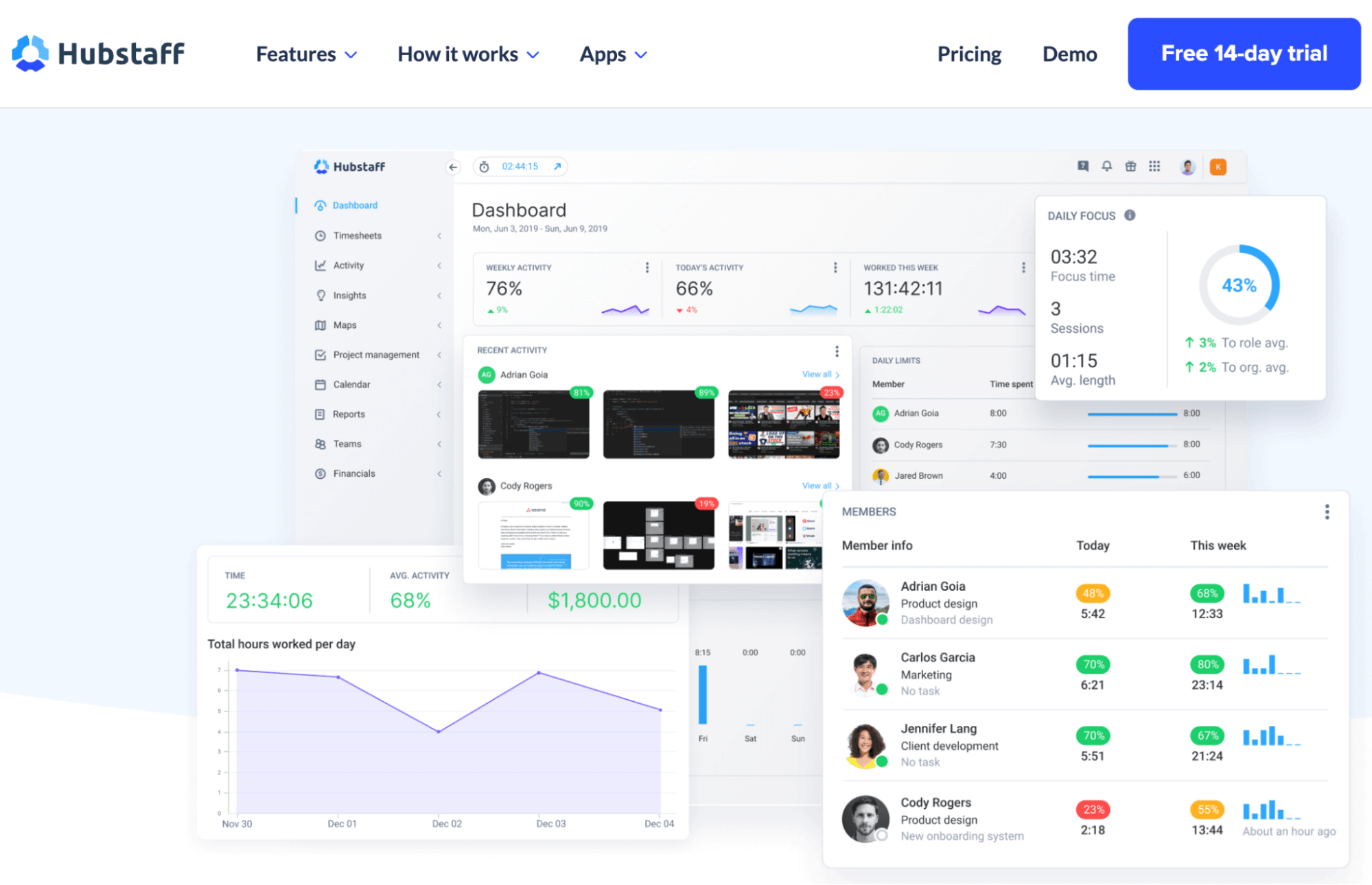Navigate to Activity section
1372x885 pixels.
[349, 265]
